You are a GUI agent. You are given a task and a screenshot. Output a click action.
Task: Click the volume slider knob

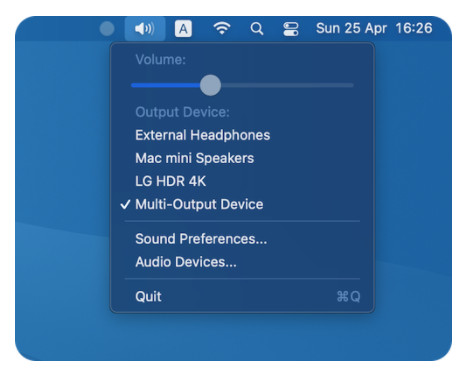click(210, 85)
